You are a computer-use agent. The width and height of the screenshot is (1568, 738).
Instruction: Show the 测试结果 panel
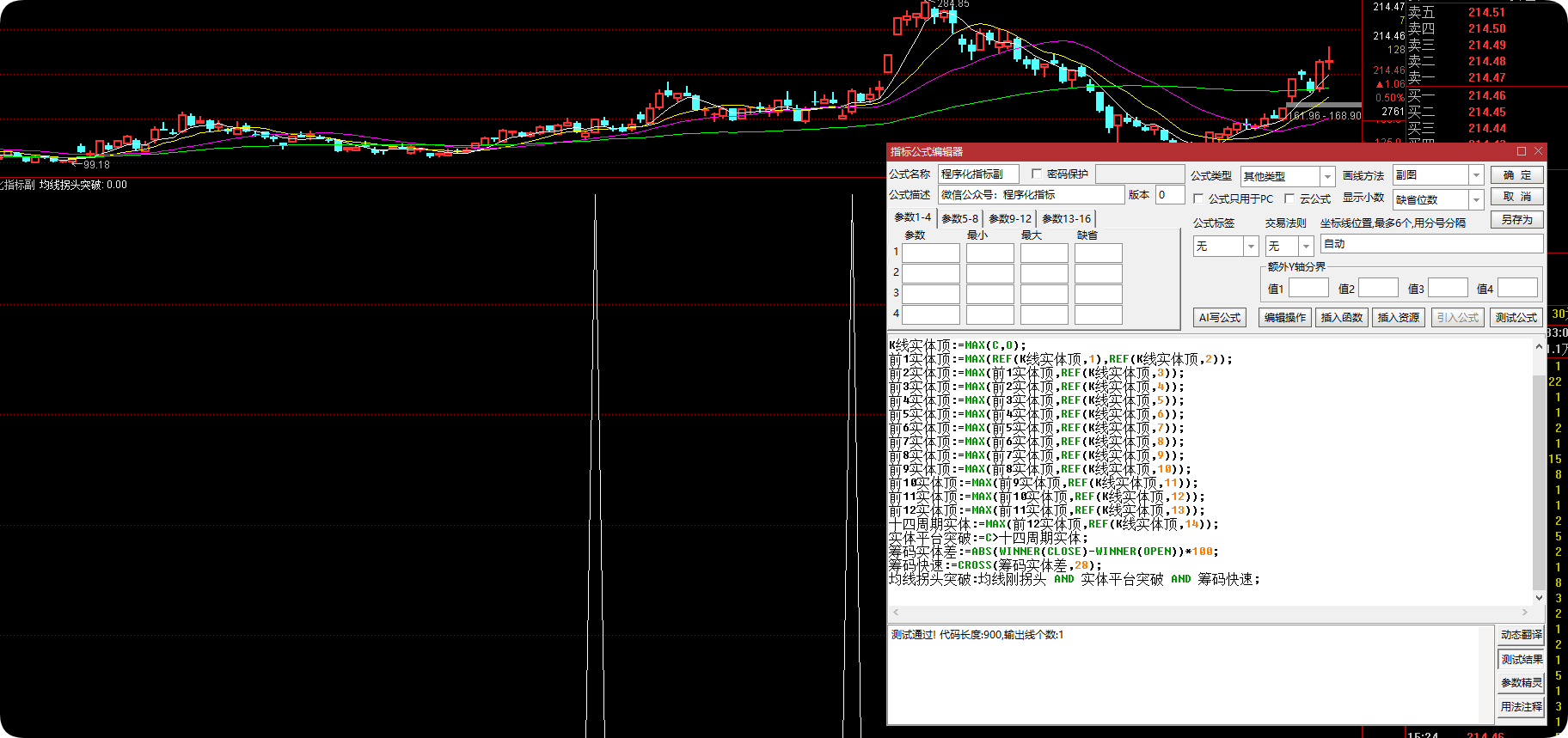click(x=1521, y=659)
